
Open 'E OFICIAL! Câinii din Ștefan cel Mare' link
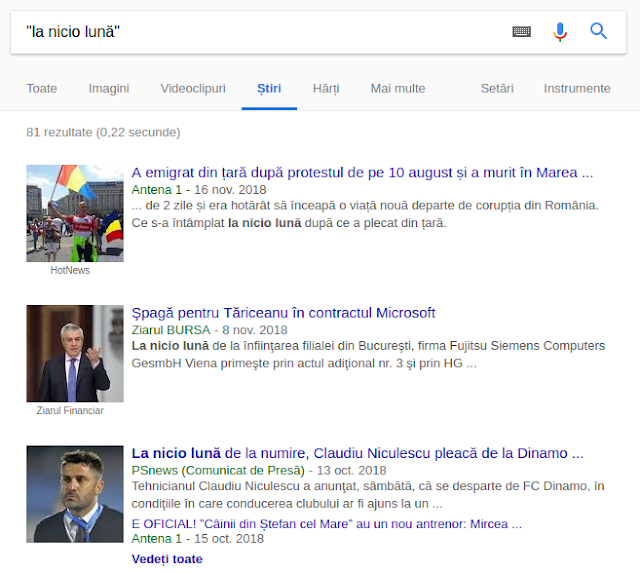coord(327,524)
